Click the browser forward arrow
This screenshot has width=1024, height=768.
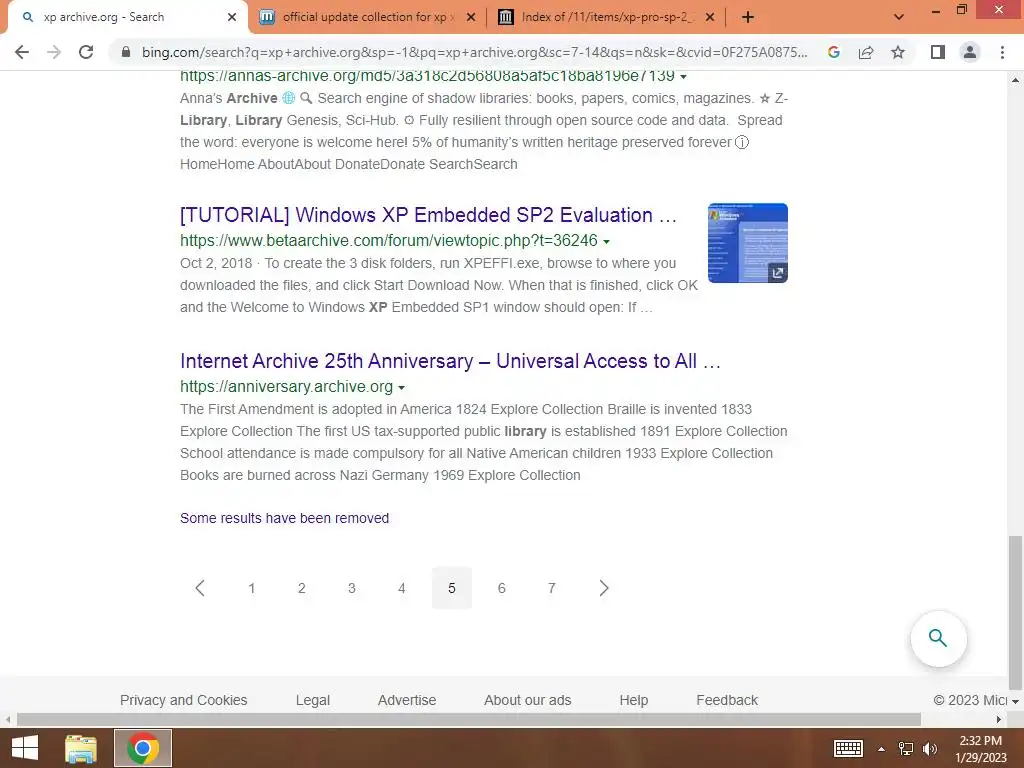pos(54,52)
